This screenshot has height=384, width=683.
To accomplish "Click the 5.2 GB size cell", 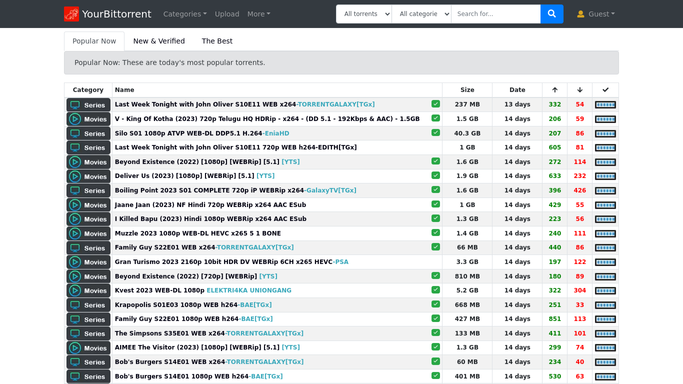I will click(x=467, y=290).
